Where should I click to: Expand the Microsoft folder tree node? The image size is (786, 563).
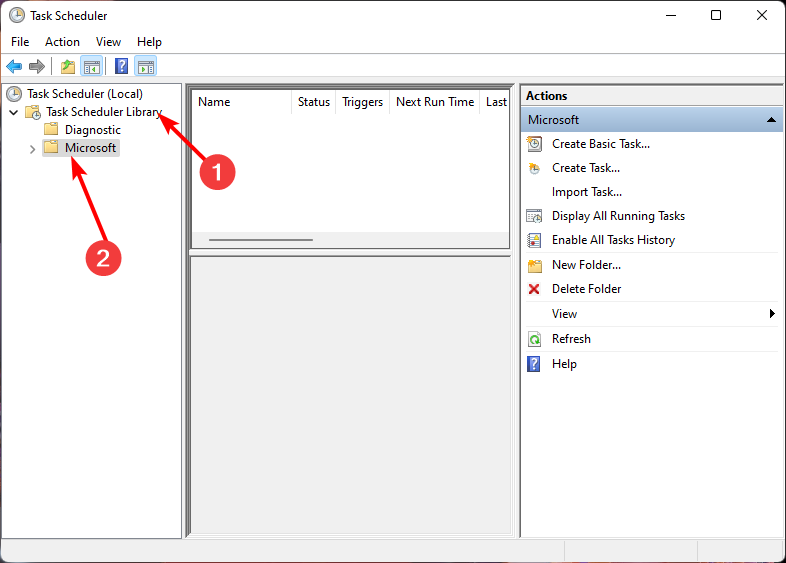[33, 149]
